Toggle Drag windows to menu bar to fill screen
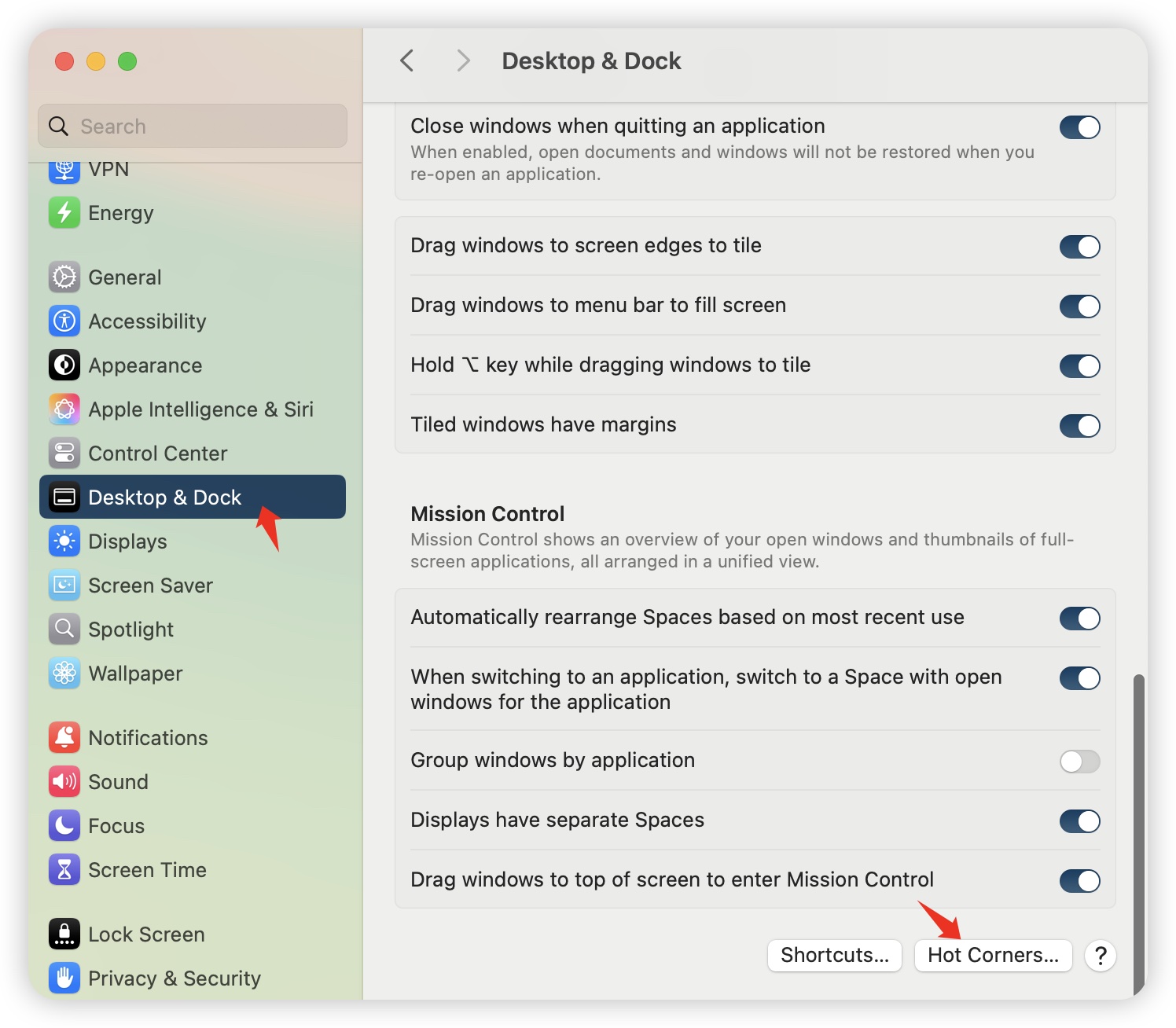The height and width of the screenshot is (1028, 1176). point(1080,307)
